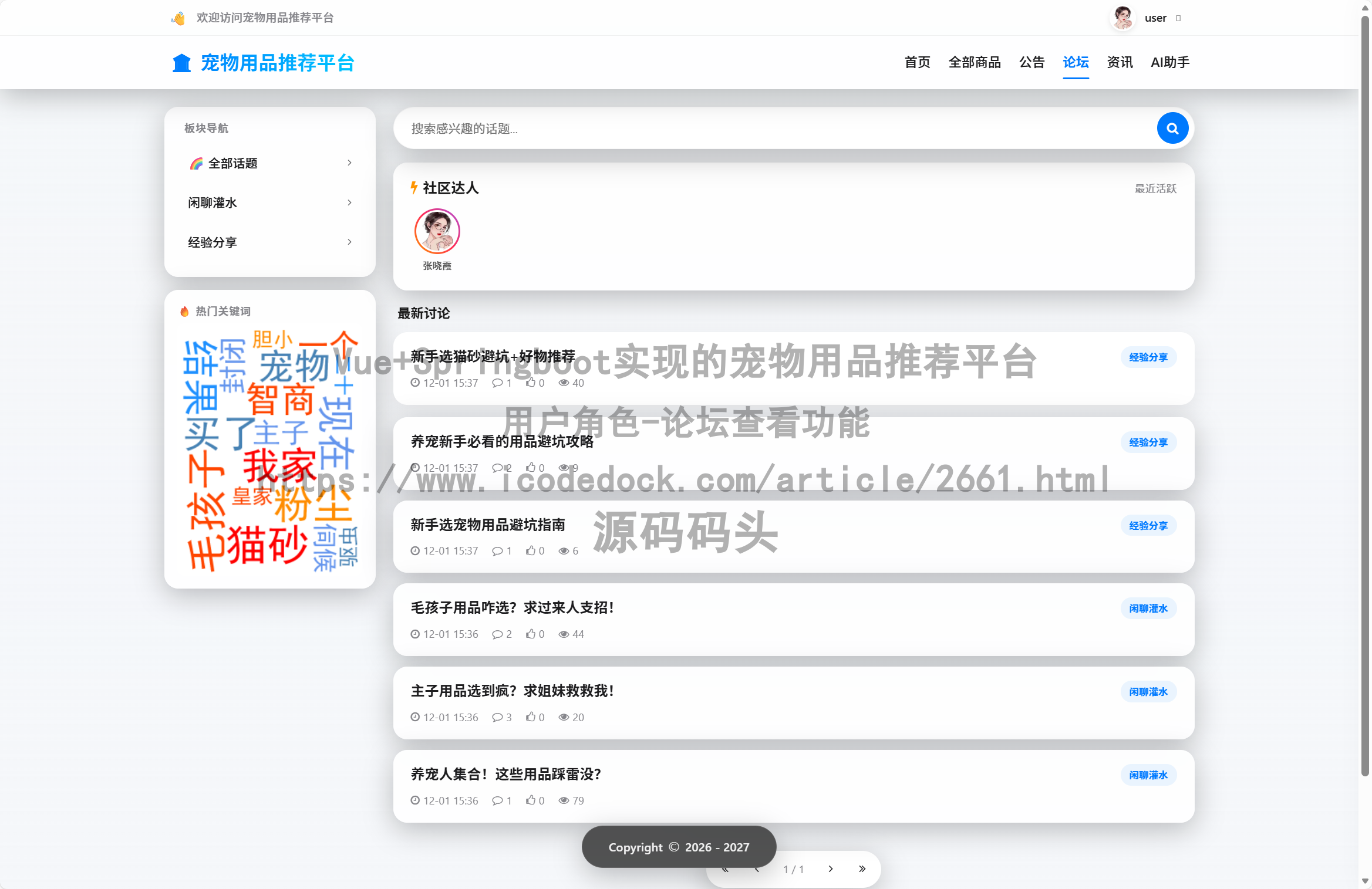Screen dimensions: 1372x889
Task: Click the blue house logo icon
Action: 181,62
